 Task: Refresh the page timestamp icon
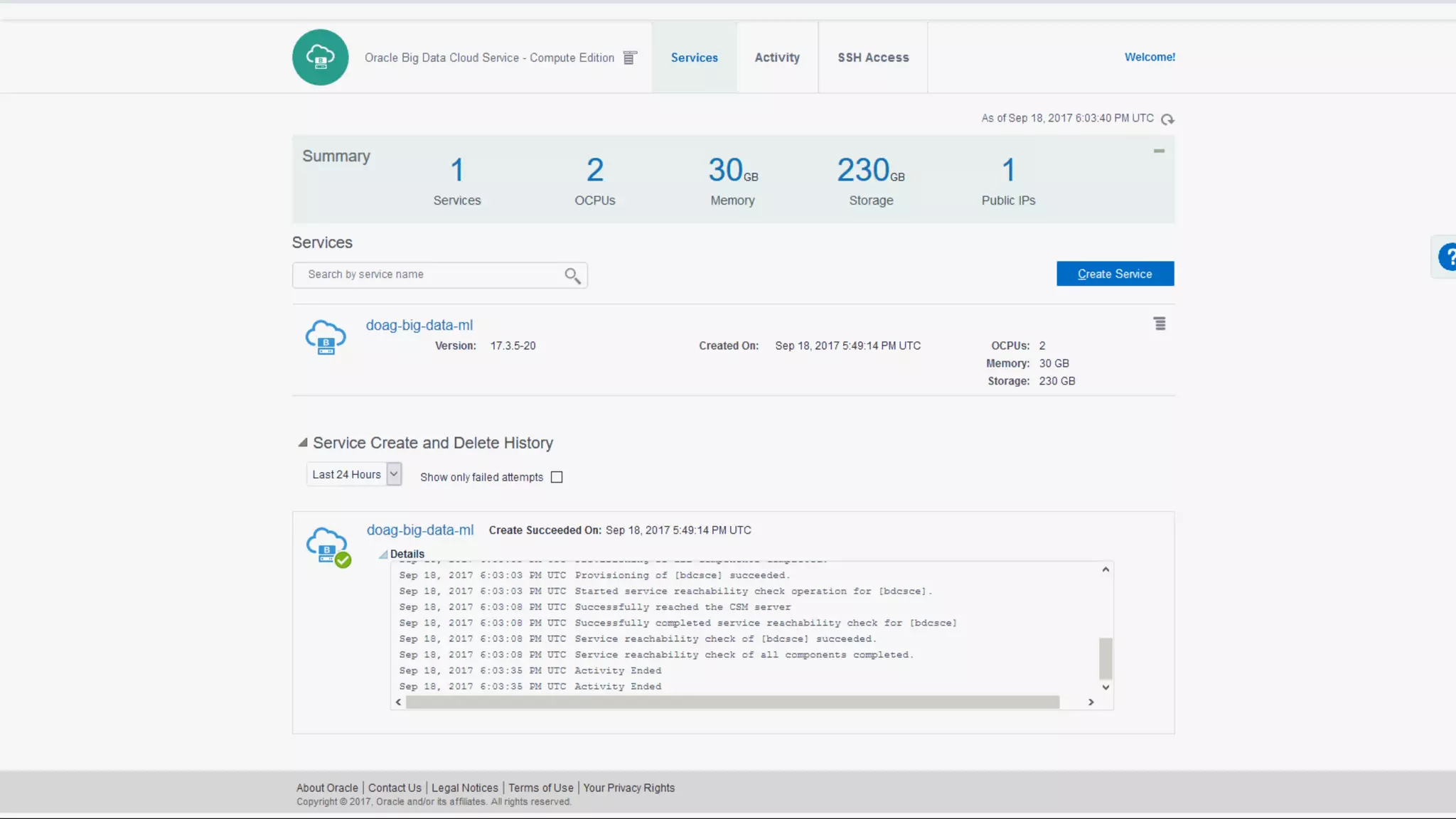click(x=1167, y=119)
